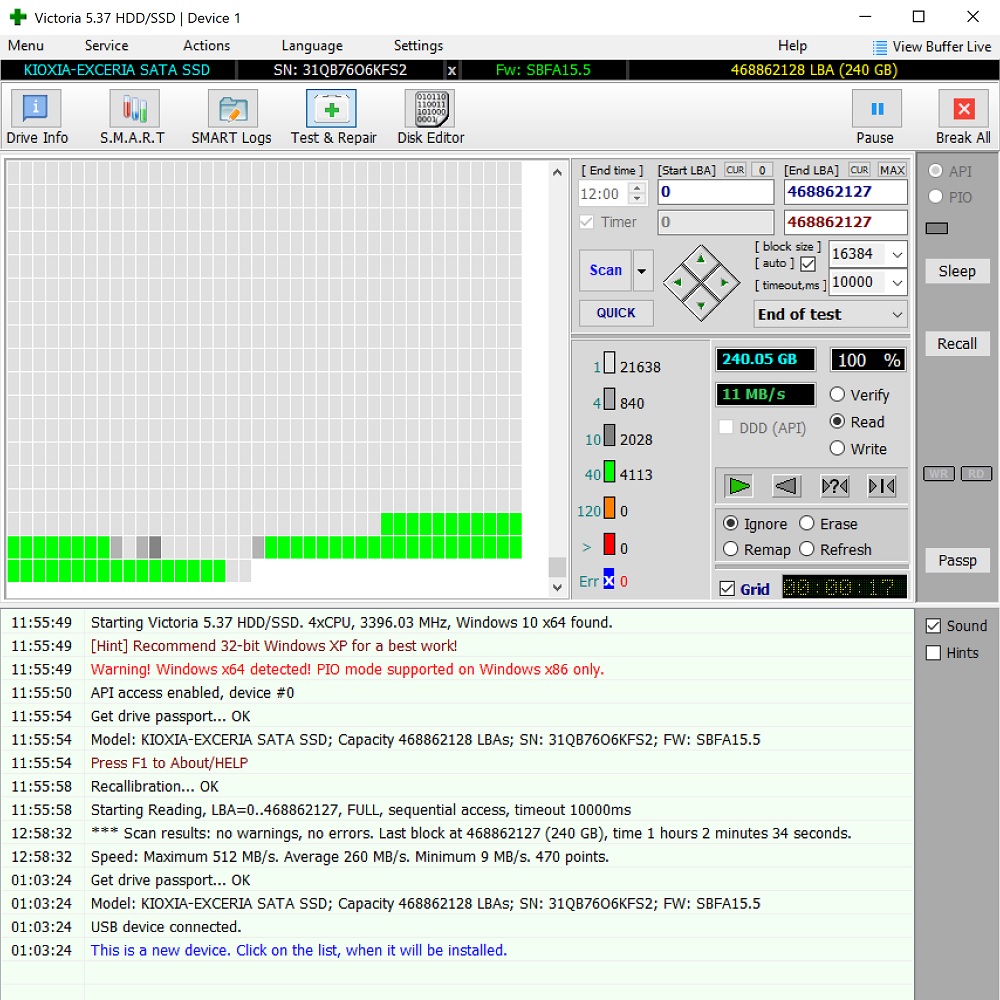Click the Start LBA input field

pos(716,192)
